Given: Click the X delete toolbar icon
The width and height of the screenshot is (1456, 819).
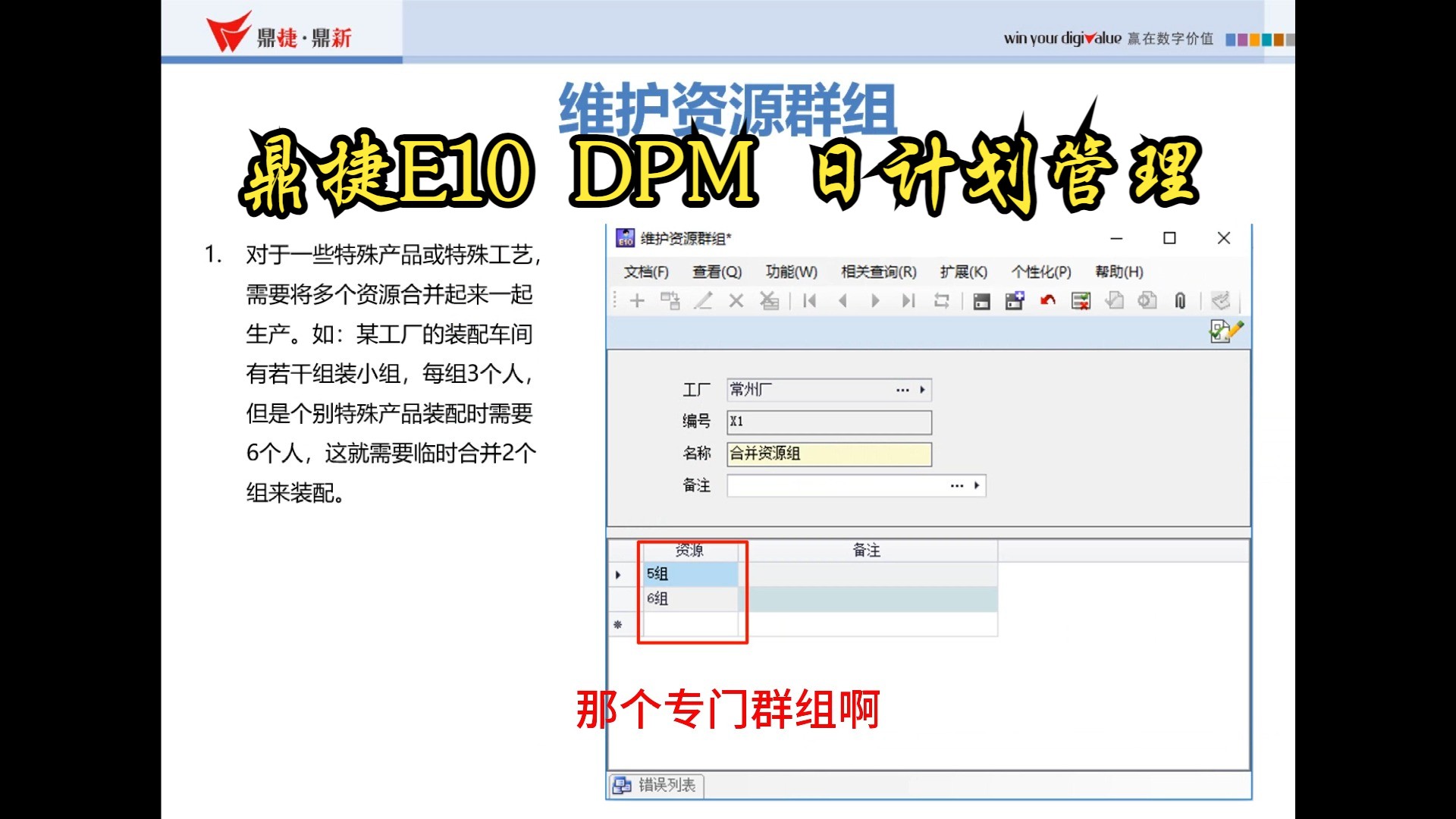Looking at the screenshot, I should point(736,301).
